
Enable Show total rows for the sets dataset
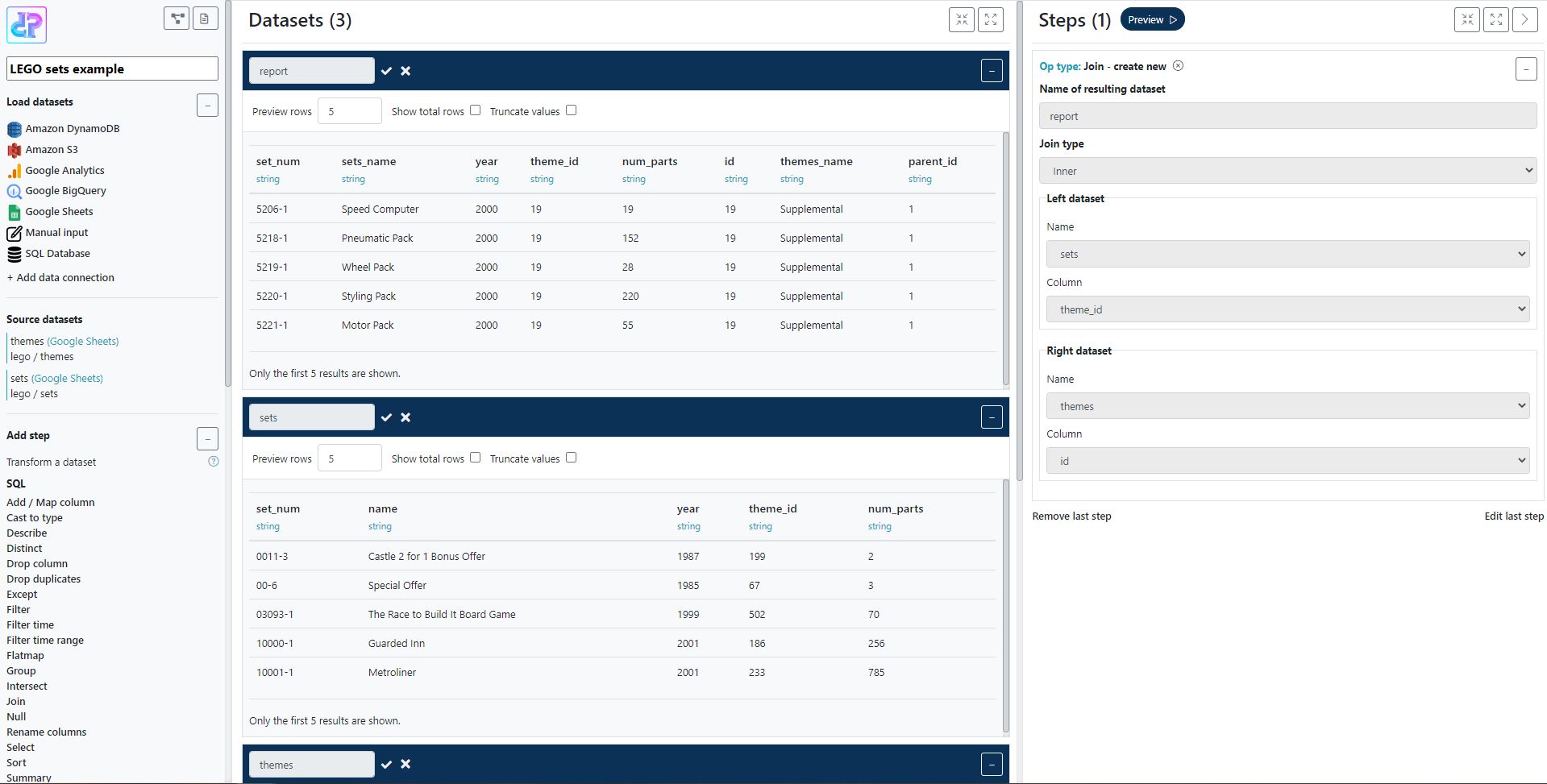[475, 457]
